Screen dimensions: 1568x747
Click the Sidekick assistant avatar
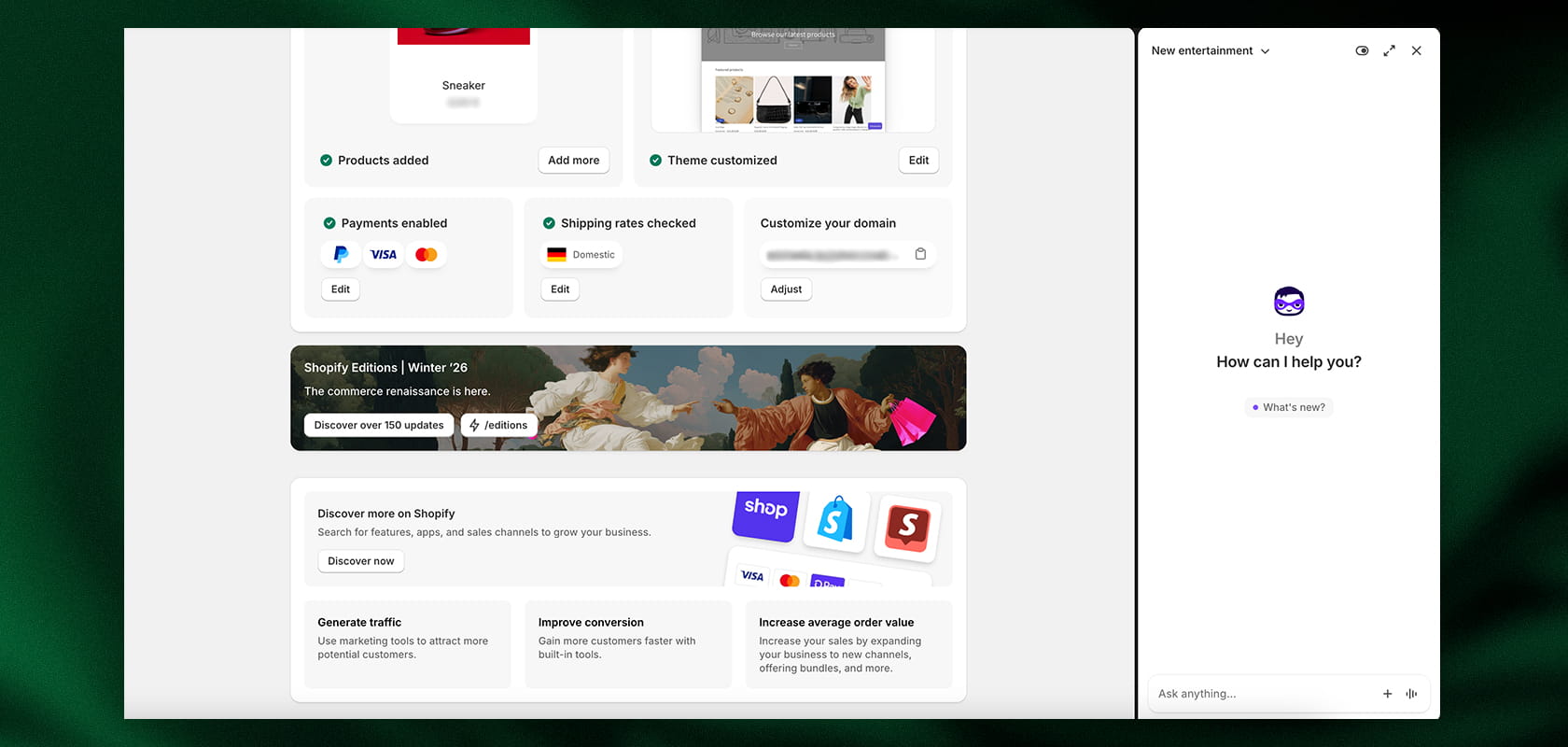[1289, 302]
